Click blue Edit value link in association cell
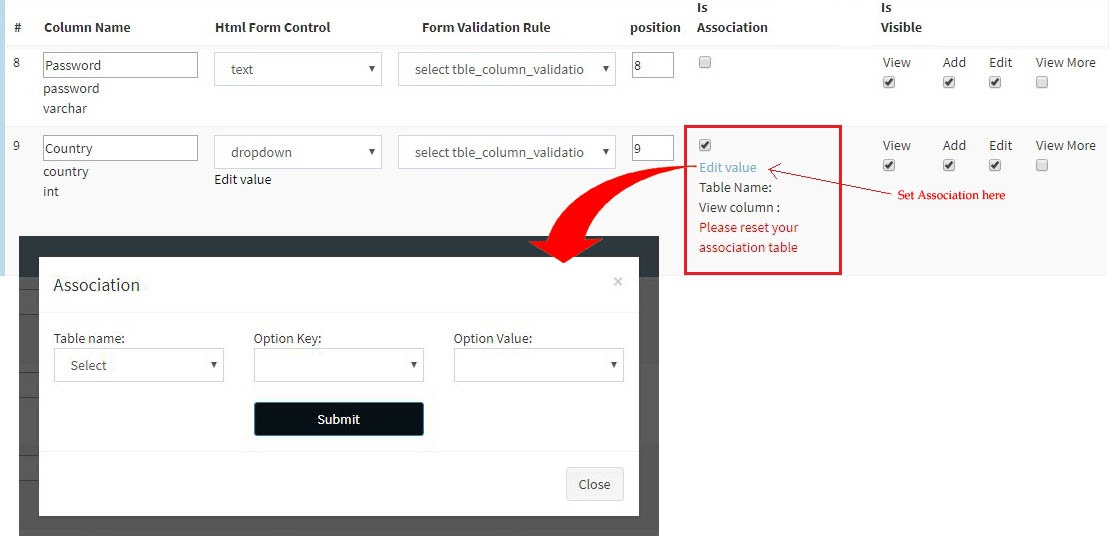The width and height of the screenshot is (1110, 546). pos(728,167)
